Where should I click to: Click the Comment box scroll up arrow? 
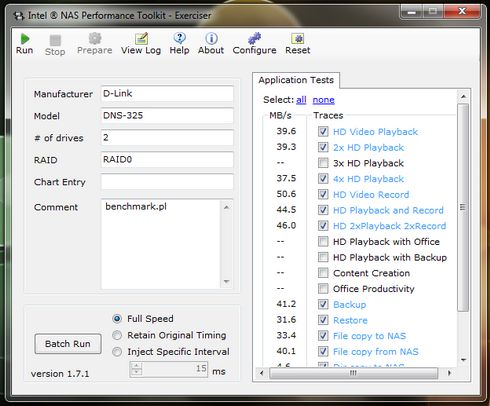click(226, 207)
